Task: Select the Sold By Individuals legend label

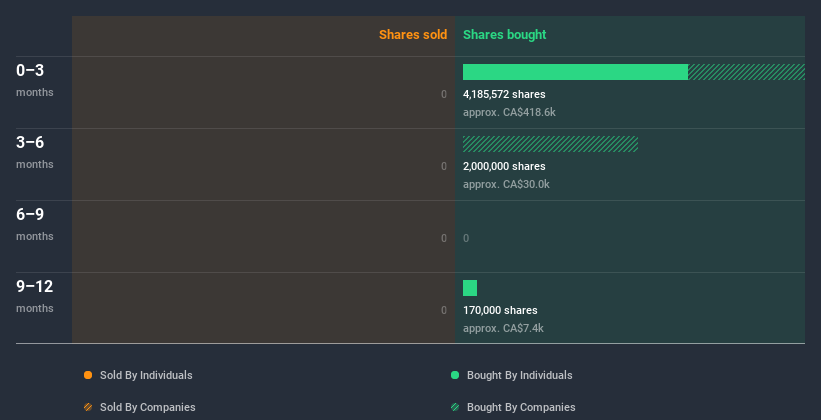Action: coord(146,375)
